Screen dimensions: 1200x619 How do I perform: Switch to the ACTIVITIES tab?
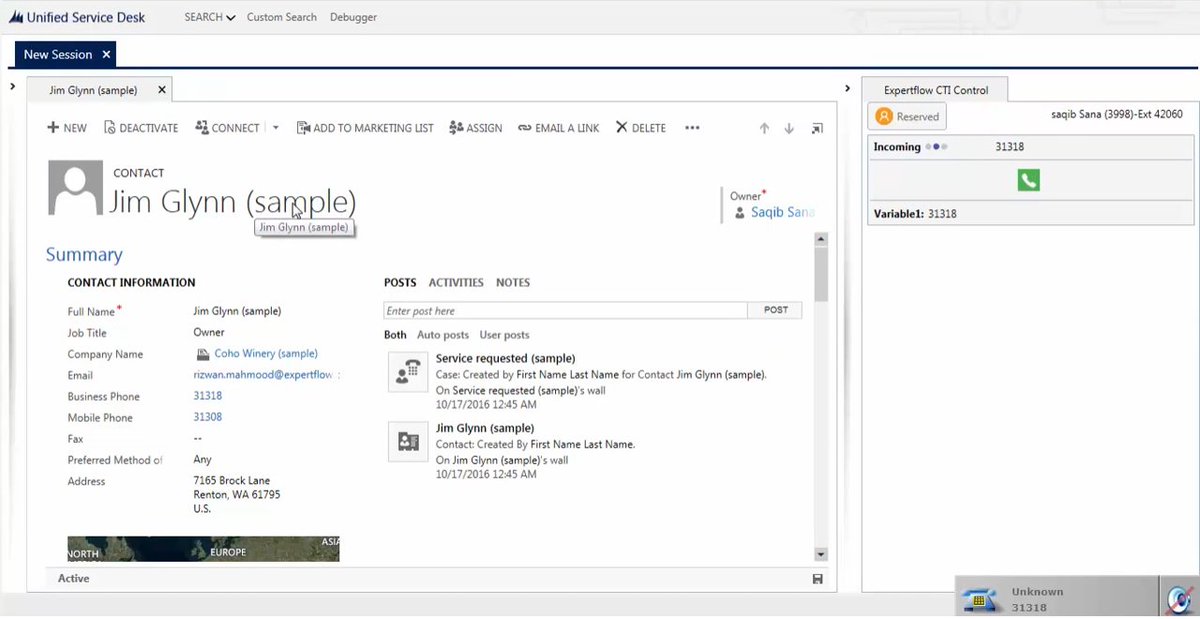(x=456, y=282)
